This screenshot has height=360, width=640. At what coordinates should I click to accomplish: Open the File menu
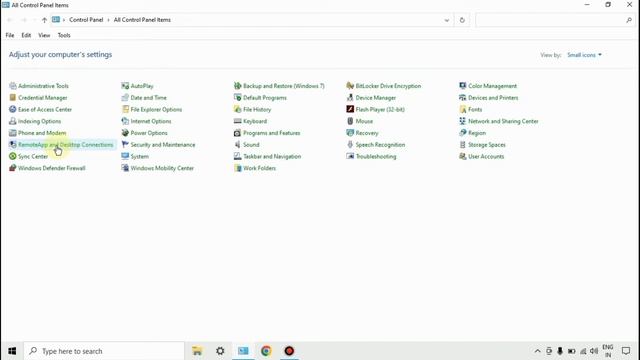click(10, 35)
